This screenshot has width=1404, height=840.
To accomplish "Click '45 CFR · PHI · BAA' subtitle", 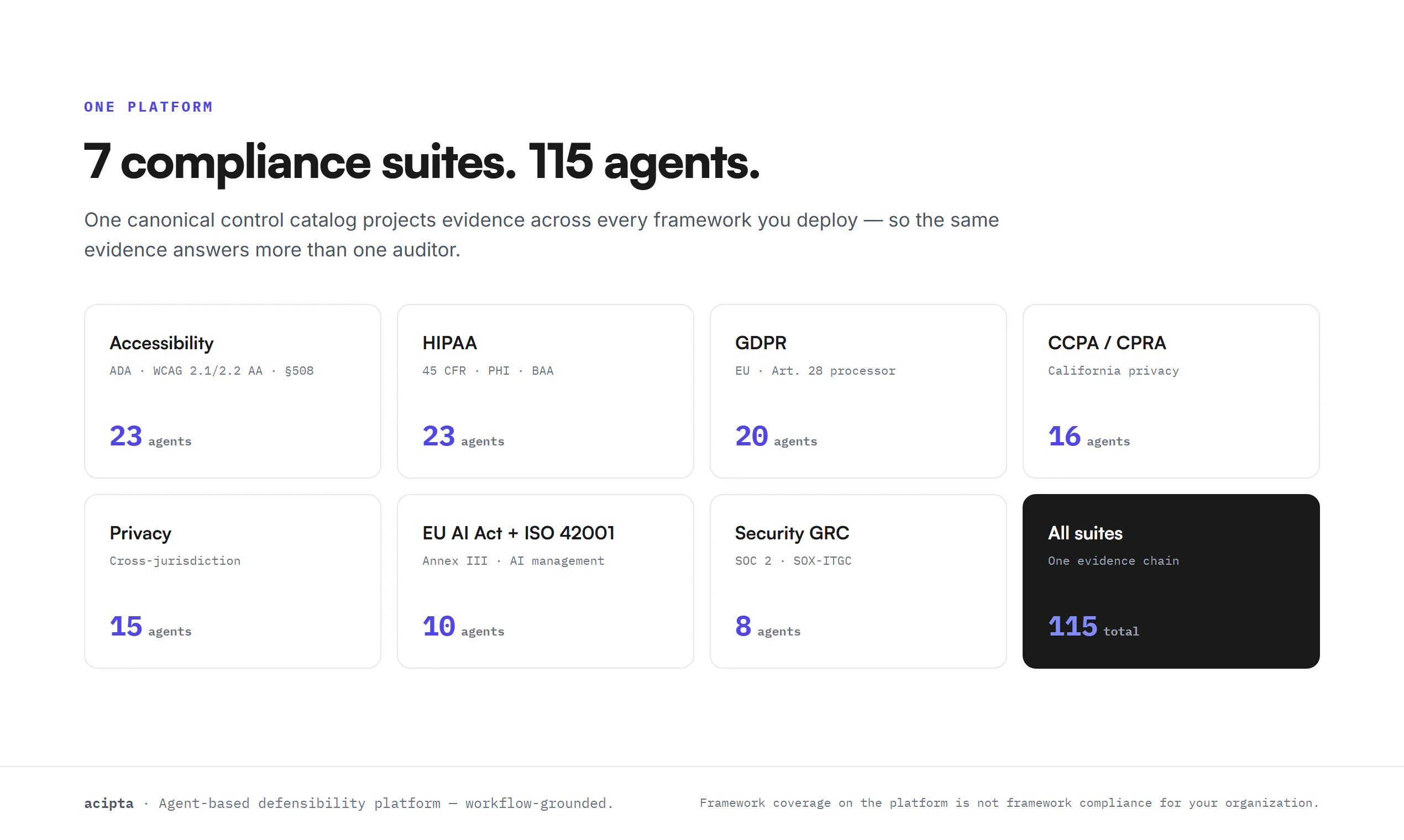I will 488,371.
